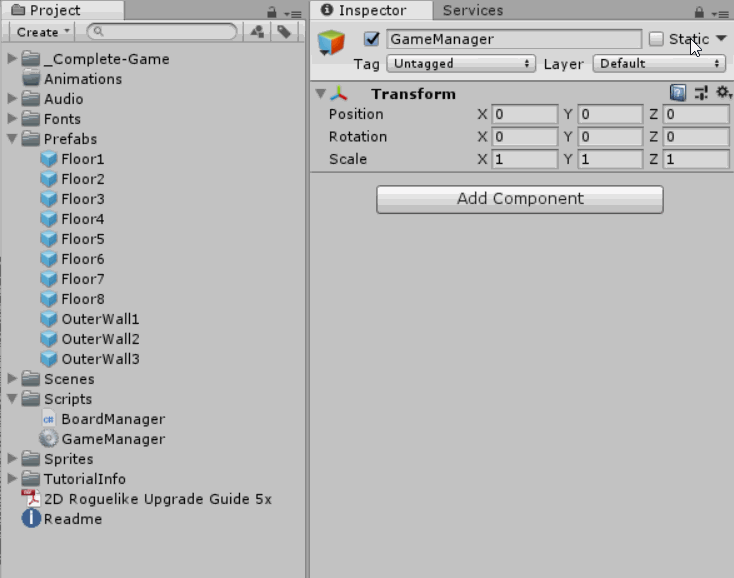
Task: Click Search by Type icon in Project
Action: coord(257,31)
